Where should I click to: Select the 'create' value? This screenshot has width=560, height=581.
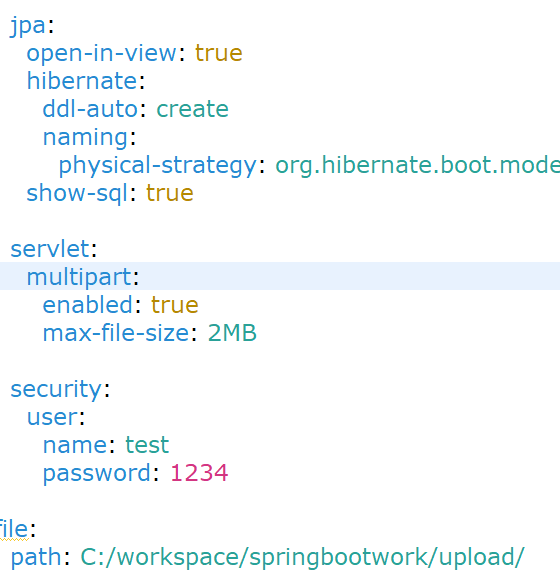[x=192, y=109]
